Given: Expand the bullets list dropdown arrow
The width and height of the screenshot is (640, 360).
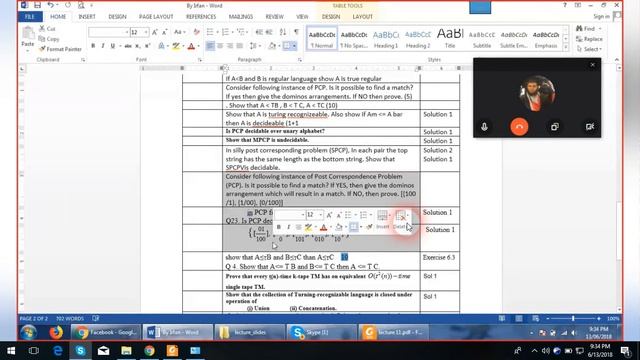Looking at the screenshot, I should [217, 32].
